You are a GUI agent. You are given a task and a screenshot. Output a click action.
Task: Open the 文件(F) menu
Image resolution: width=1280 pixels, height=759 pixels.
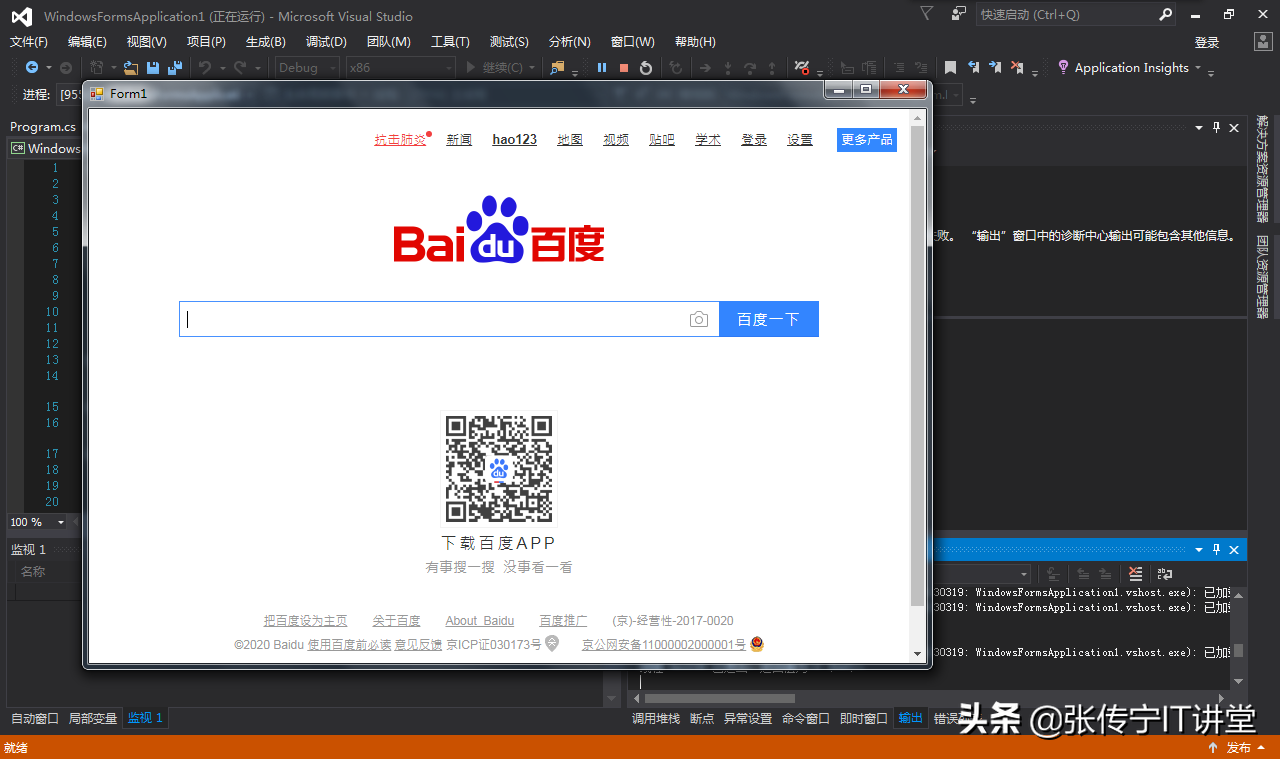click(x=29, y=42)
